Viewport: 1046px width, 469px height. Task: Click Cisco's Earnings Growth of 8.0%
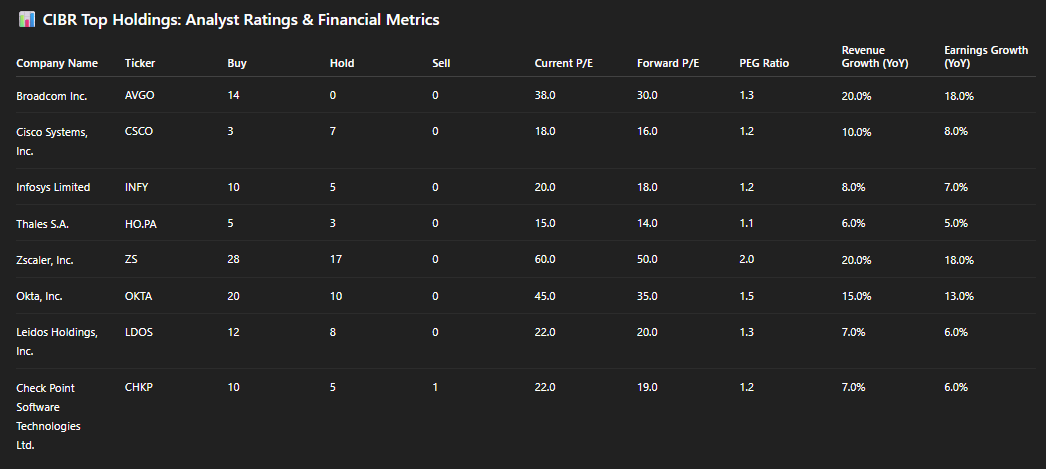[x=956, y=132]
